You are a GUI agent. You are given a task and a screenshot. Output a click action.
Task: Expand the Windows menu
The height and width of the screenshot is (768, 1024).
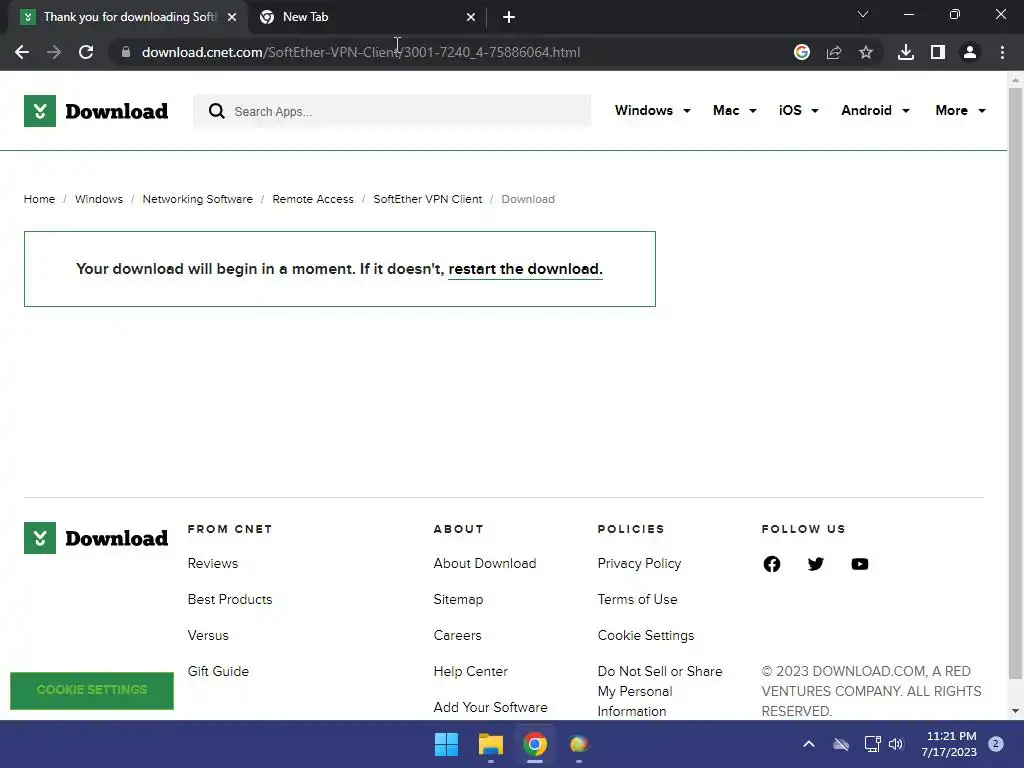pos(652,110)
